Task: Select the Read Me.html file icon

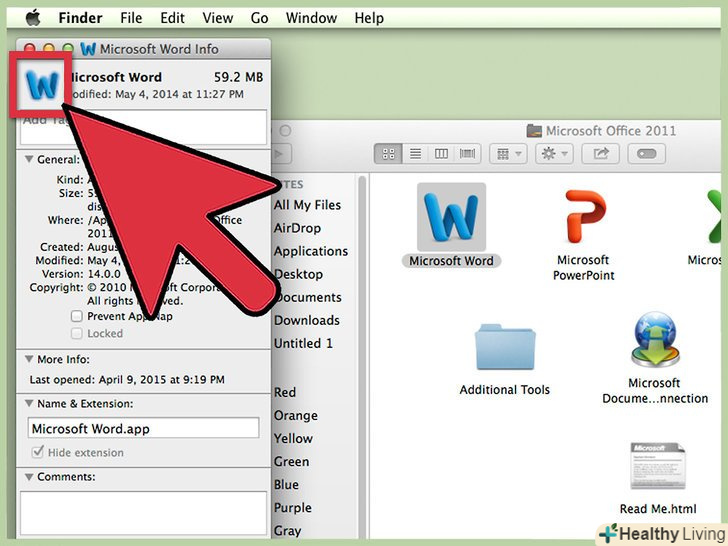Action: point(657,466)
